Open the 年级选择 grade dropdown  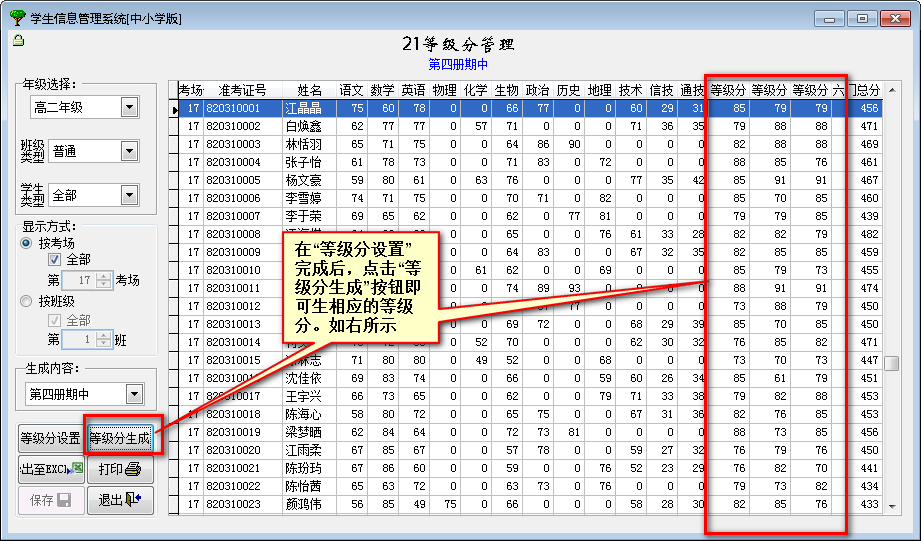click(x=129, y=106)
